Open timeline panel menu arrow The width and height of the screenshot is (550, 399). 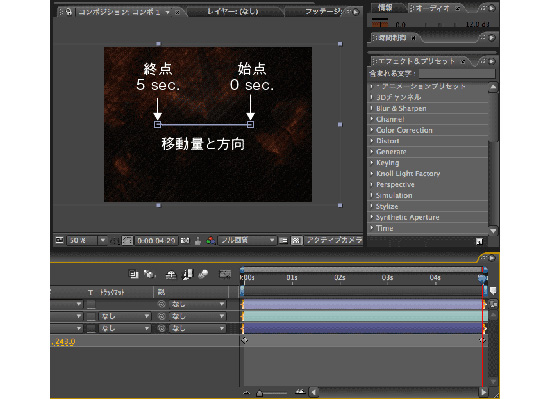tap(492, 258)
